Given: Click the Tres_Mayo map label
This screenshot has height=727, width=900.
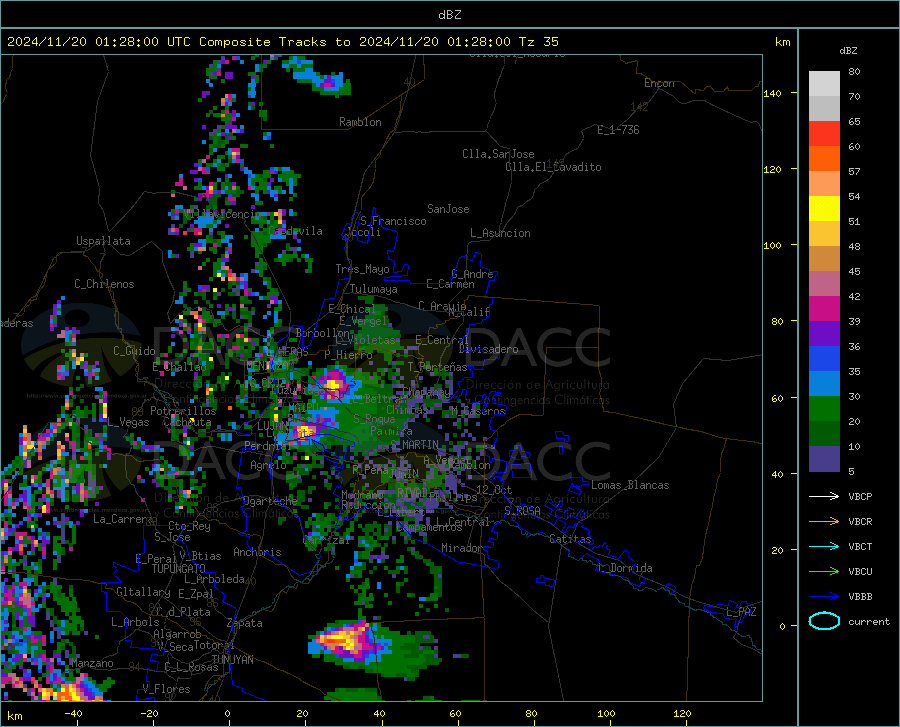Looking at the screenshot, I should (x=362, y=269).
